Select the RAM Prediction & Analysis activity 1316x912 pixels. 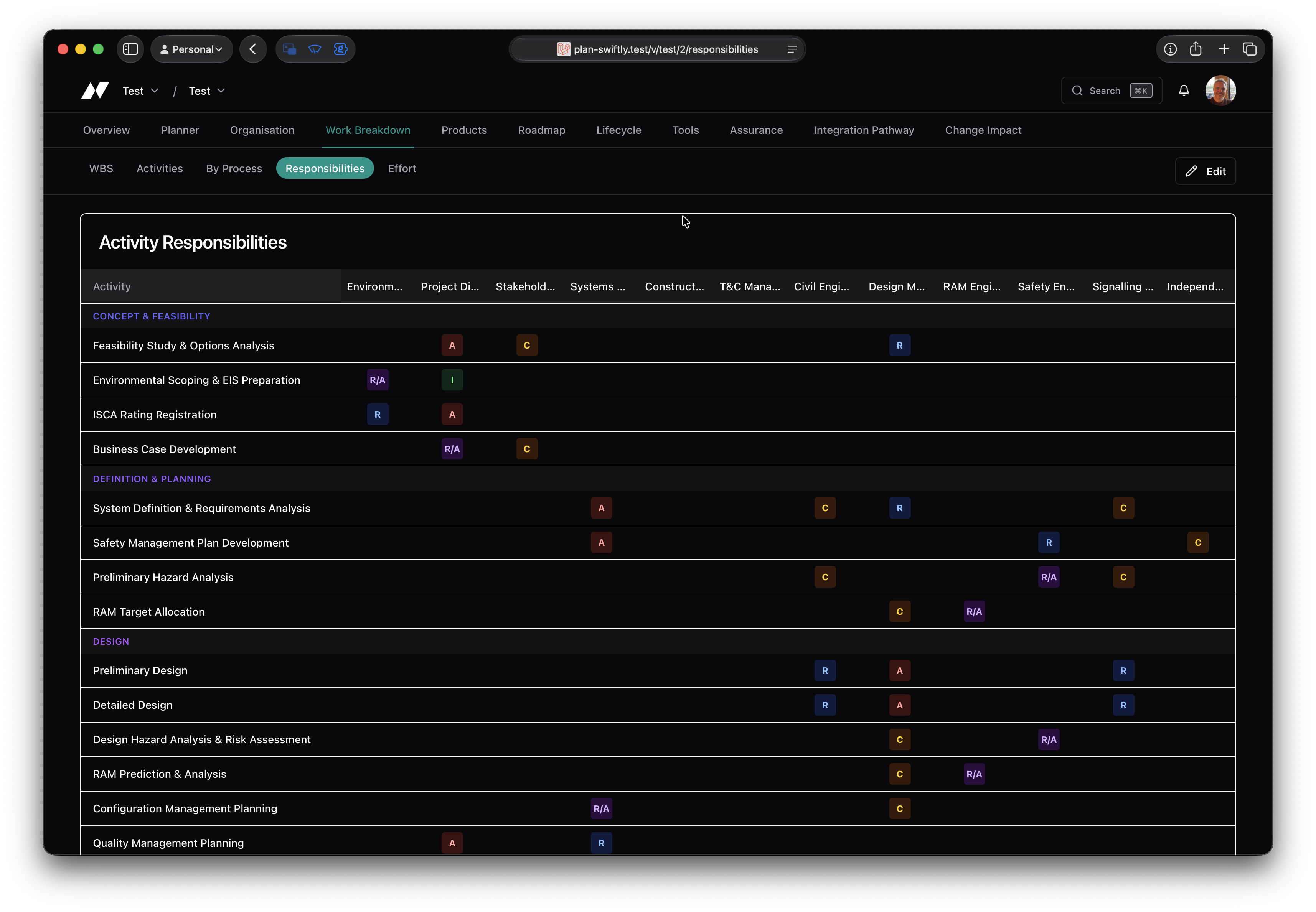(x=160, y=774)
